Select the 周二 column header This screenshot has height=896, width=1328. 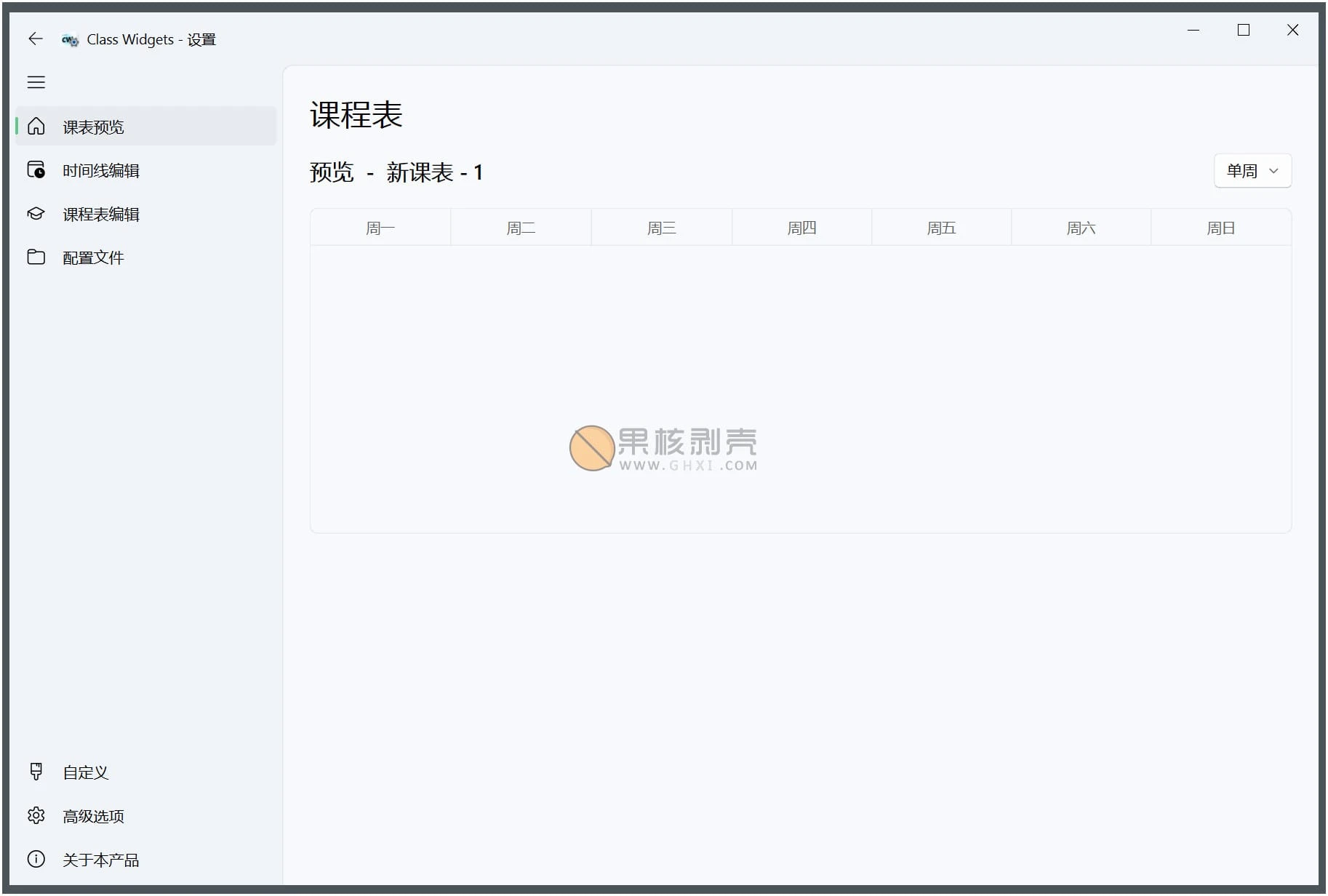pyautogui.click(x=521, y=228)
